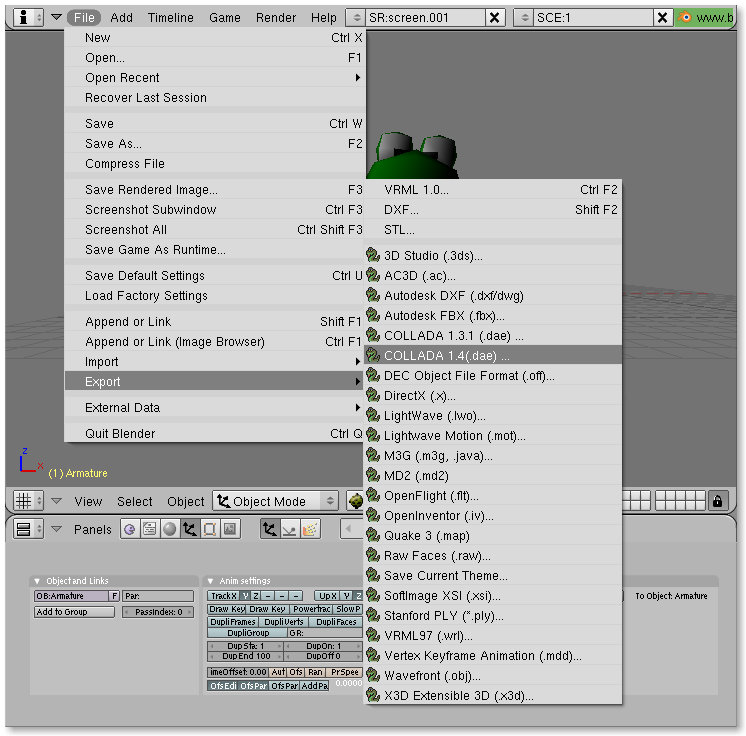Image resolution: width=746 pixels, height=736 pixels.
Task: Click the DirectX (.x) export script icon
Action: 373,395
